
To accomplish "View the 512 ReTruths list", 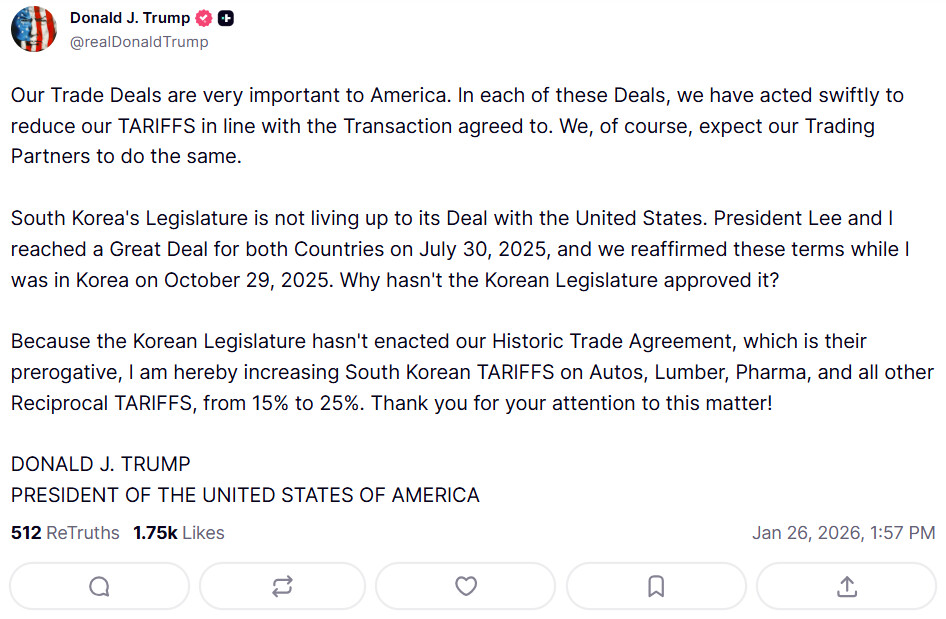I will pyautogui.click(x=65, y=533).
